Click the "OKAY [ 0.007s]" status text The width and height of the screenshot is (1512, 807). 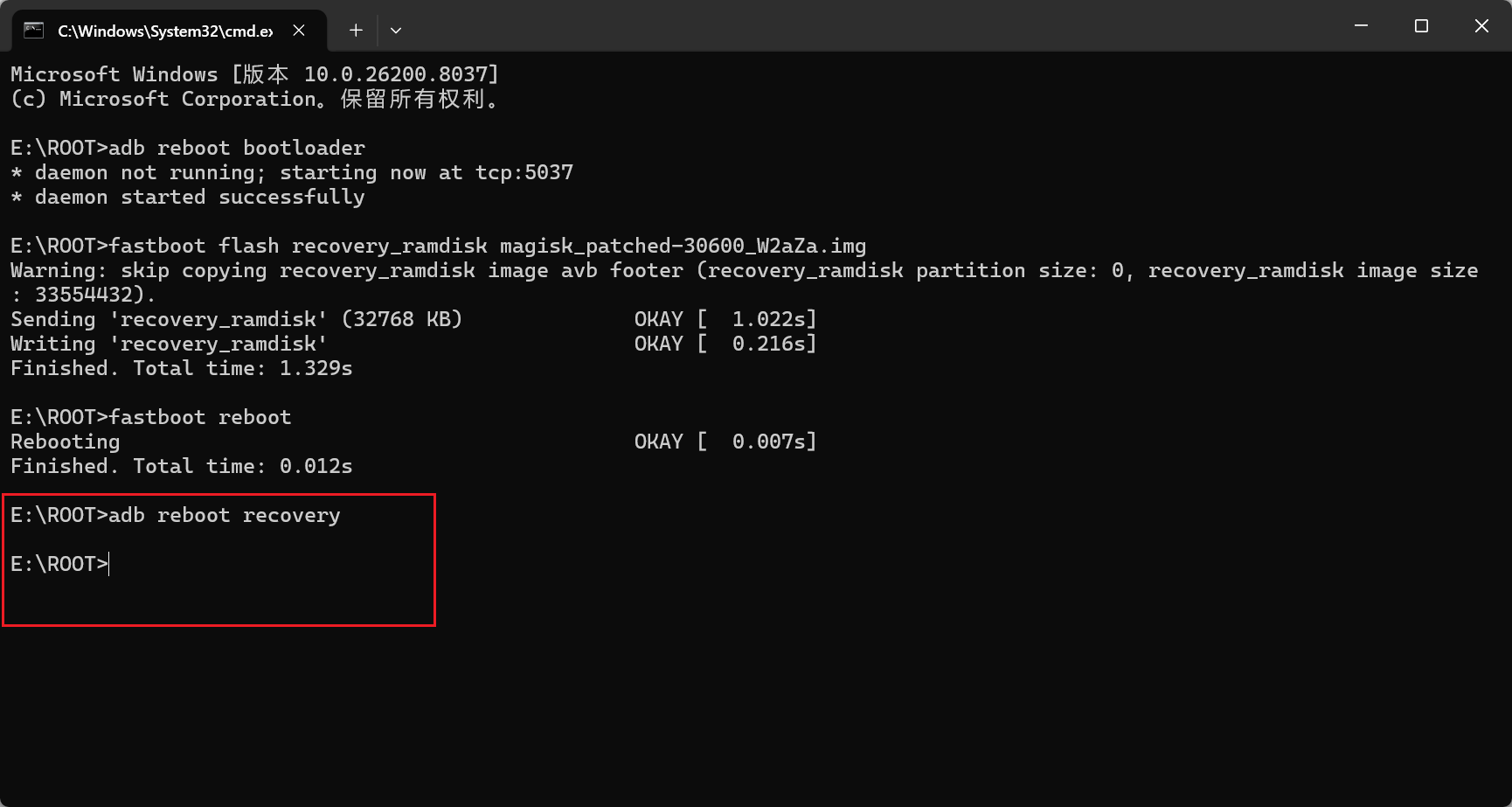725,442
